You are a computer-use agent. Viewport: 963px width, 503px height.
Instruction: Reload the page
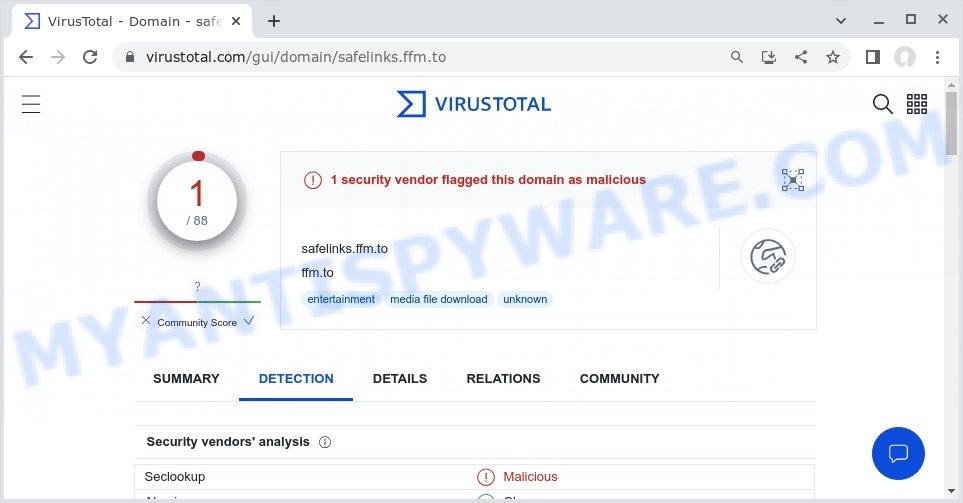point(90,57)
